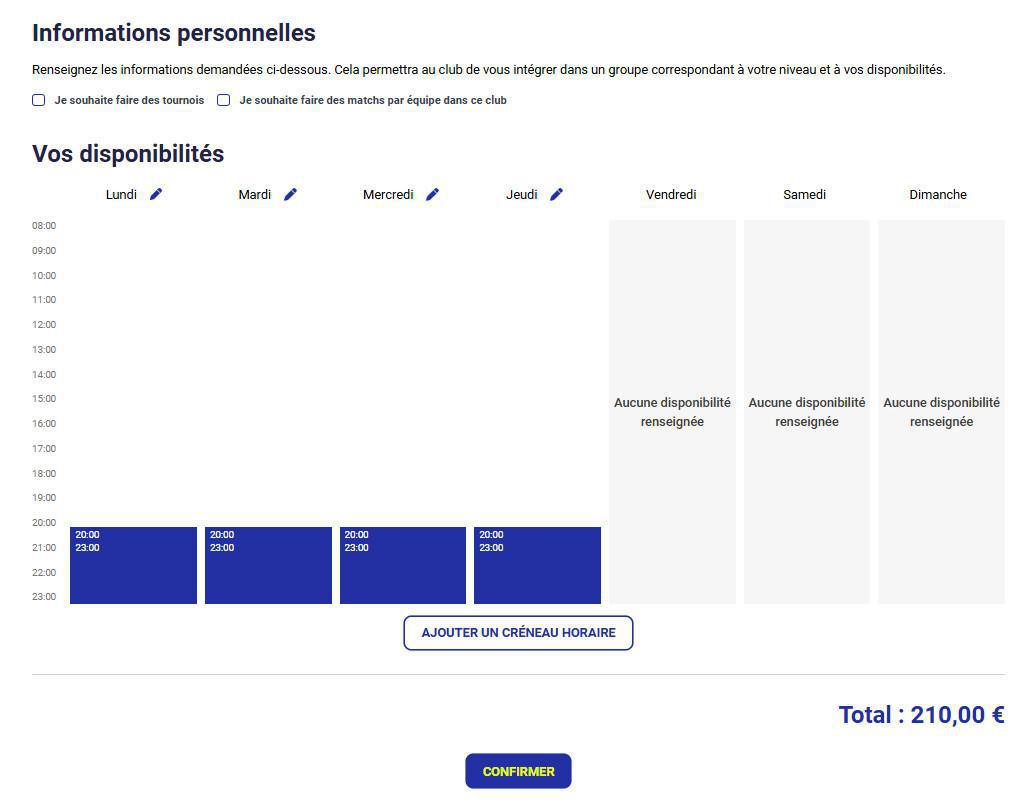Select the Lundi 20:00-23:00 slot block

pos(133,565)
